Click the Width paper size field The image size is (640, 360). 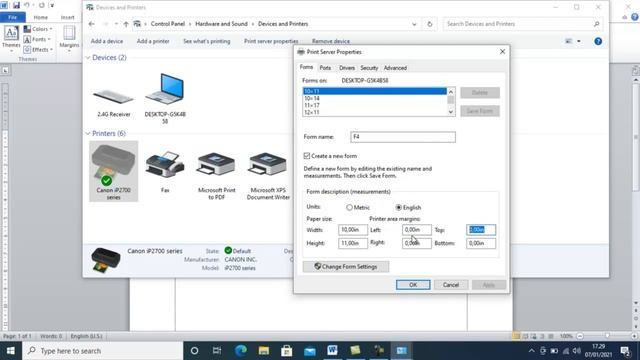pos(353,230)
